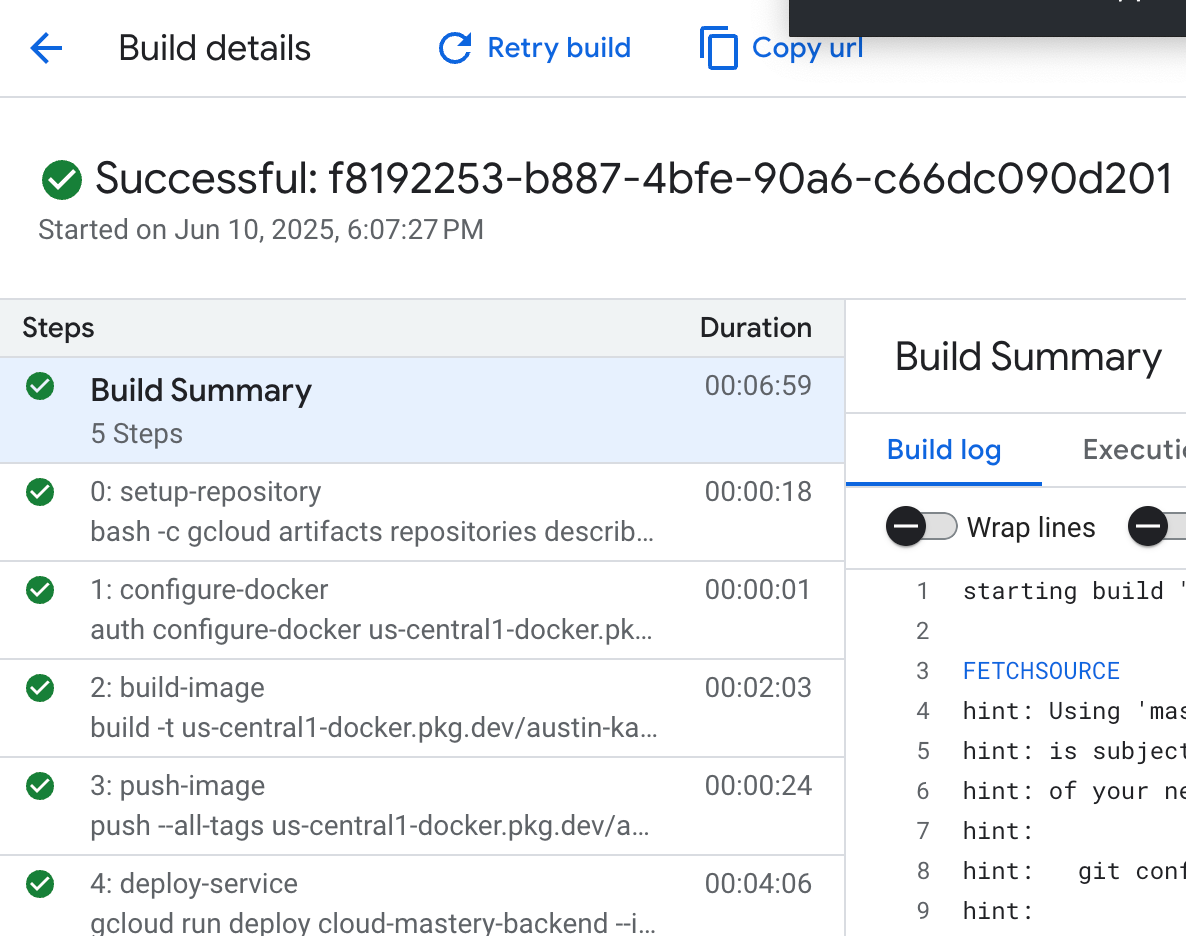Click the circular Retry build refresh icon

coord(453,47)
